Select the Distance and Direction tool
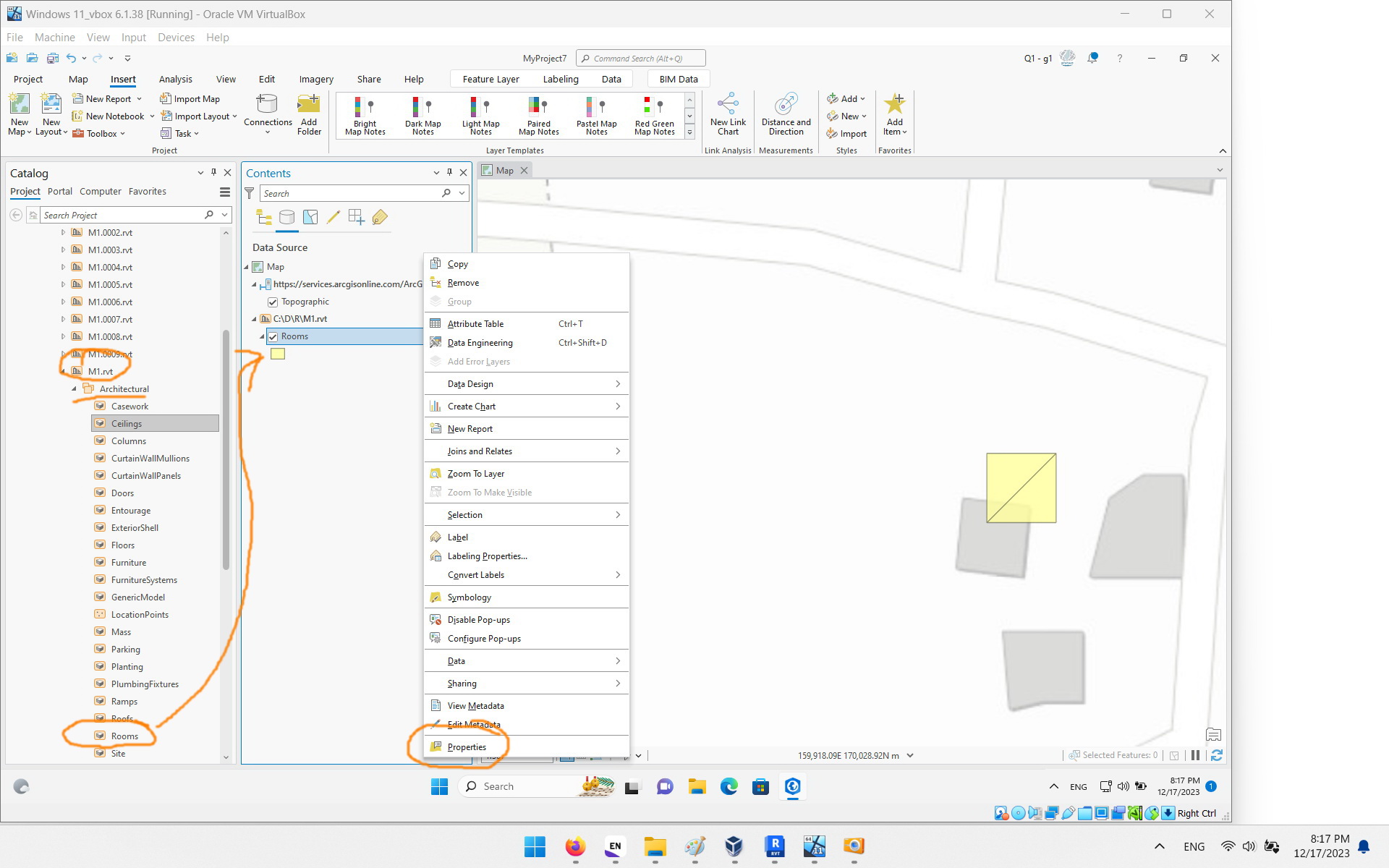This screenshot has height=868, width=1389. 785,114
